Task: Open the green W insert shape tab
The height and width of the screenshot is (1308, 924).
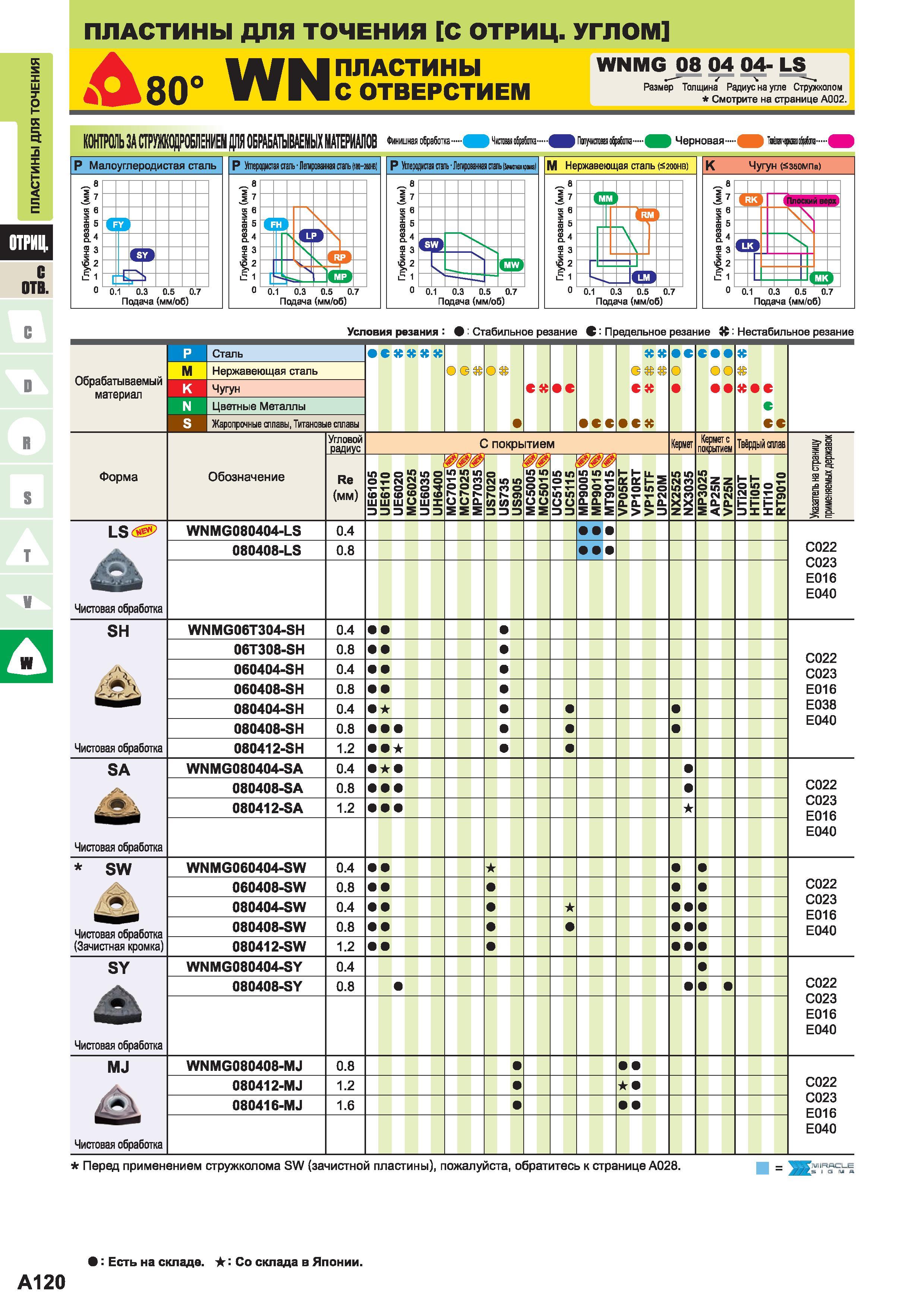Action: (27, 656)
